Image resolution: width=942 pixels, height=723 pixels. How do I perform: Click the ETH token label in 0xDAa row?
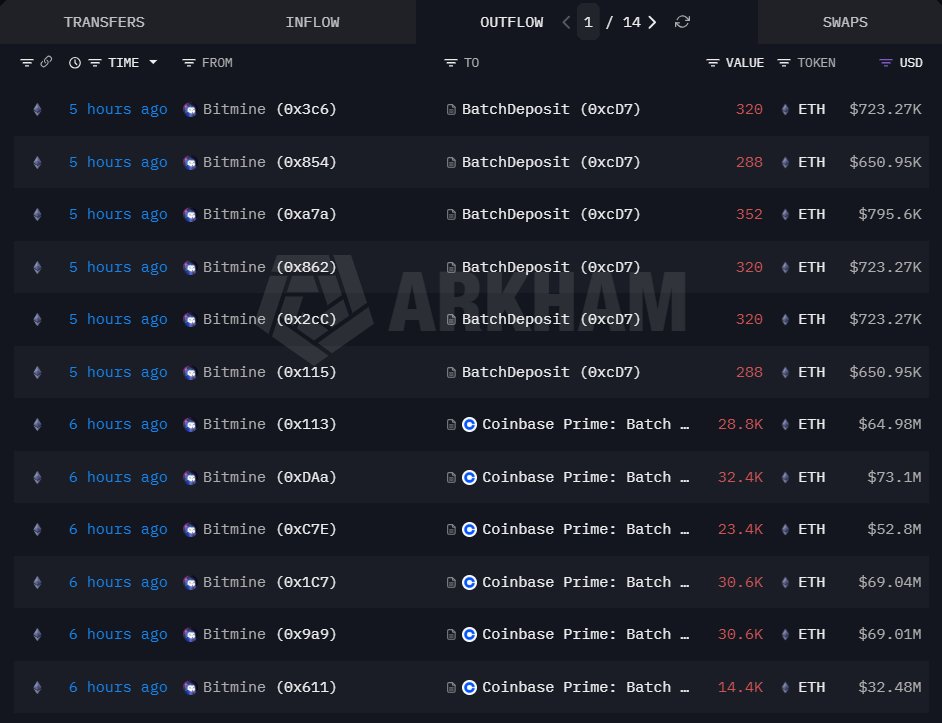pos(811,477)
